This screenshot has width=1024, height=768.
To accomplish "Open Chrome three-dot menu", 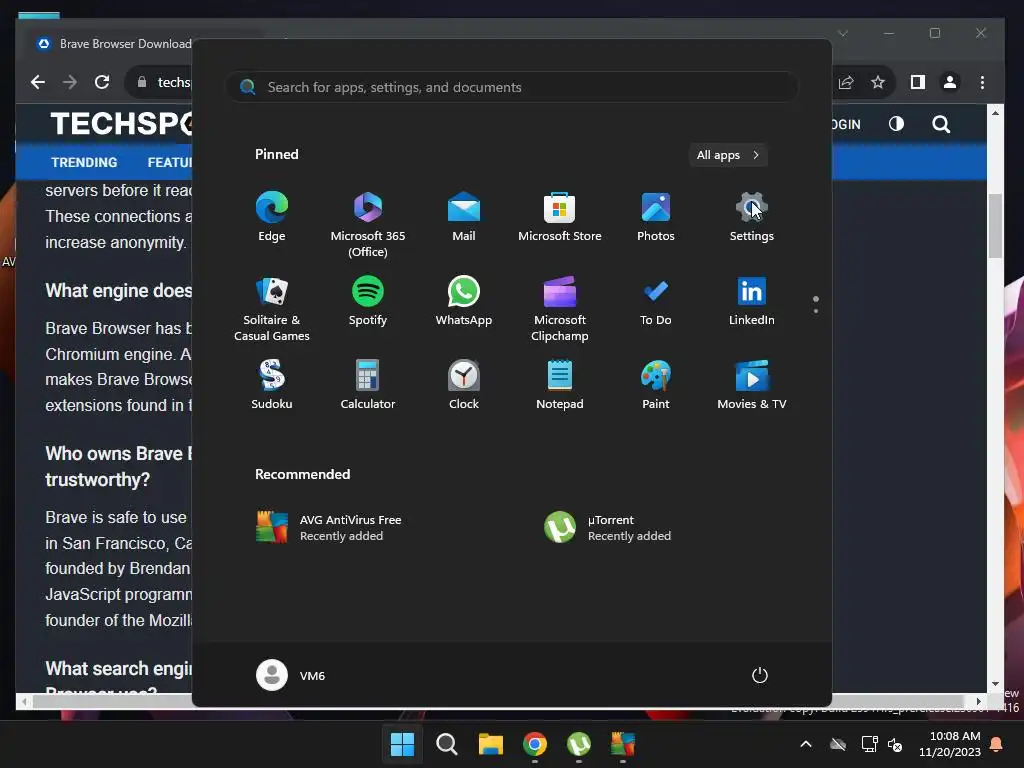I will (x=982, y=82).
